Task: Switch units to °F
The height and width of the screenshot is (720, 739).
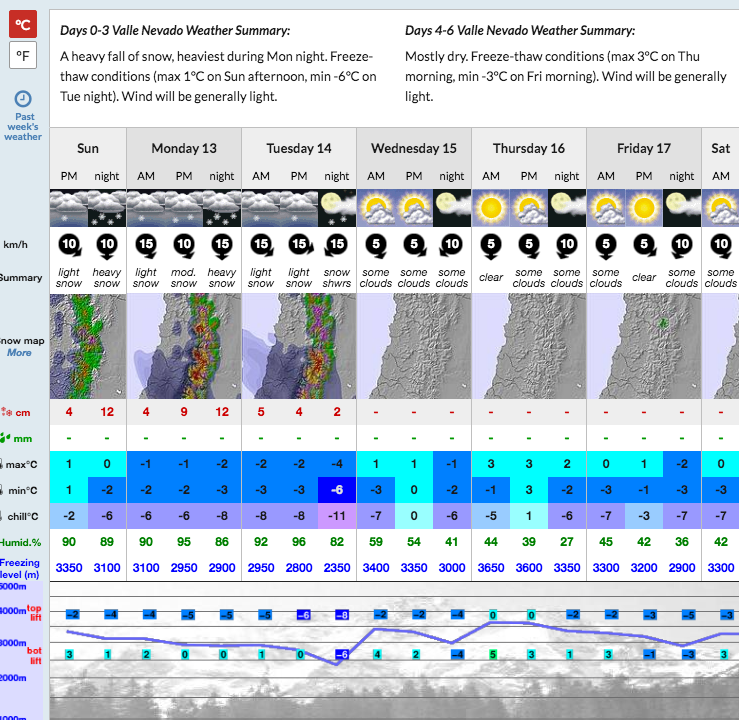Action: [23, 56]
